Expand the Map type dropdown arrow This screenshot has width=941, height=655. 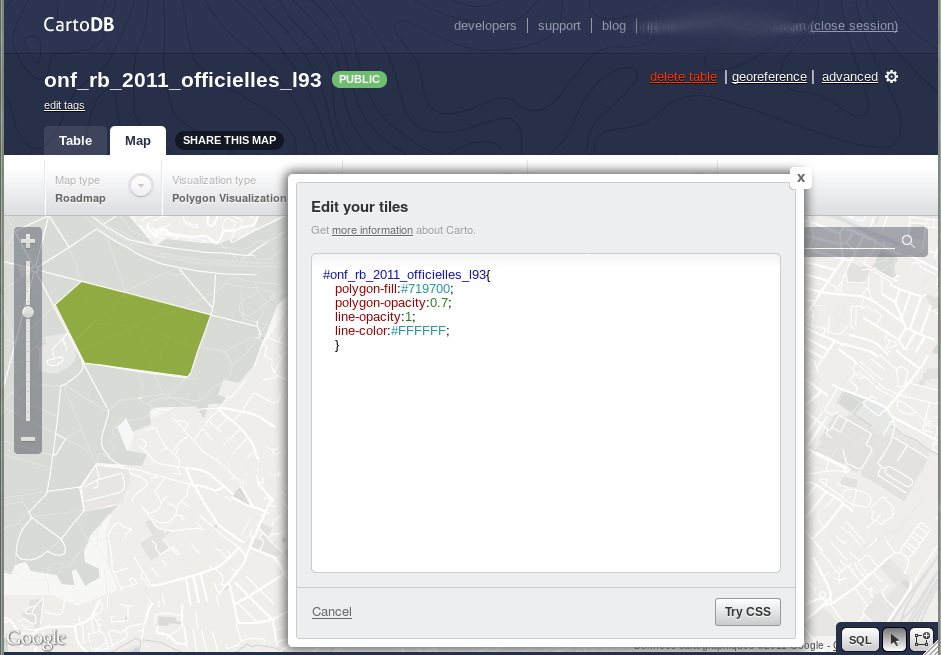141,186
